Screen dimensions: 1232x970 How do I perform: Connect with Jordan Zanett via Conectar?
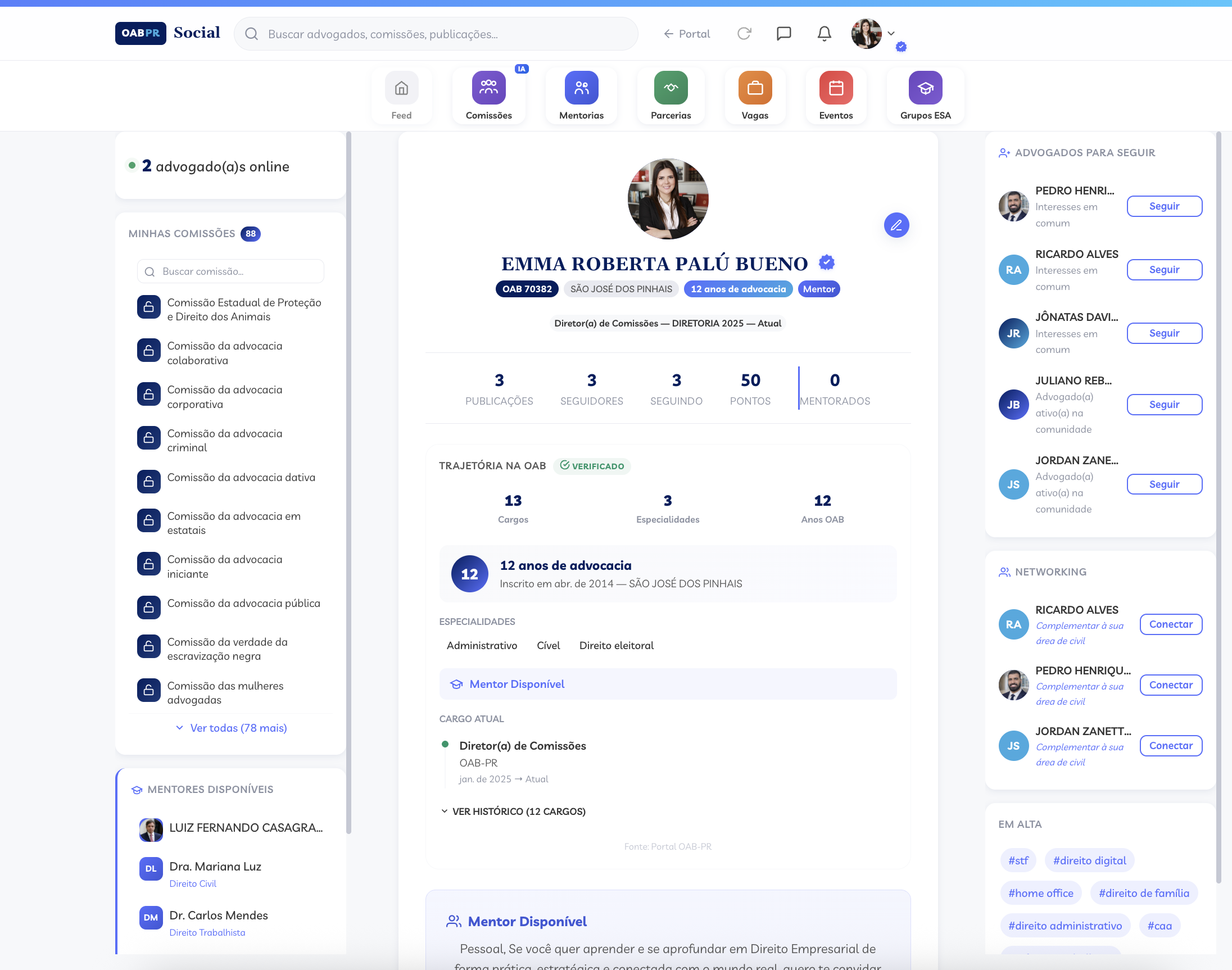pos(1171,745)
